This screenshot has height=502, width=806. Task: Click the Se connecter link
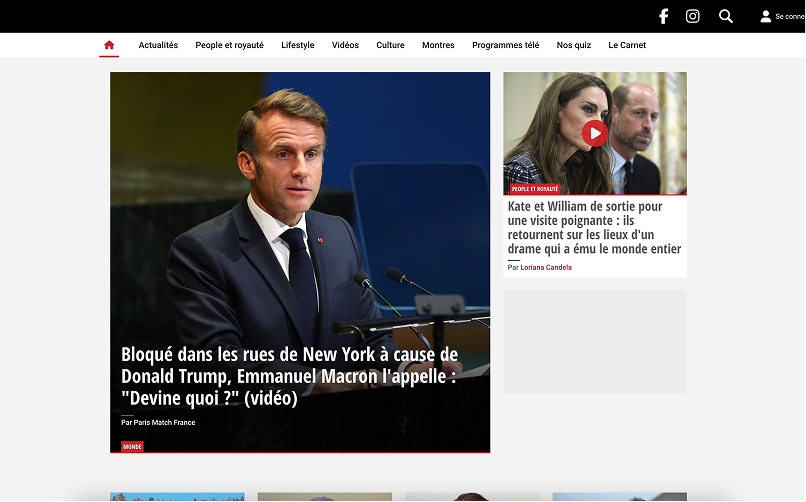coord(790,16)
